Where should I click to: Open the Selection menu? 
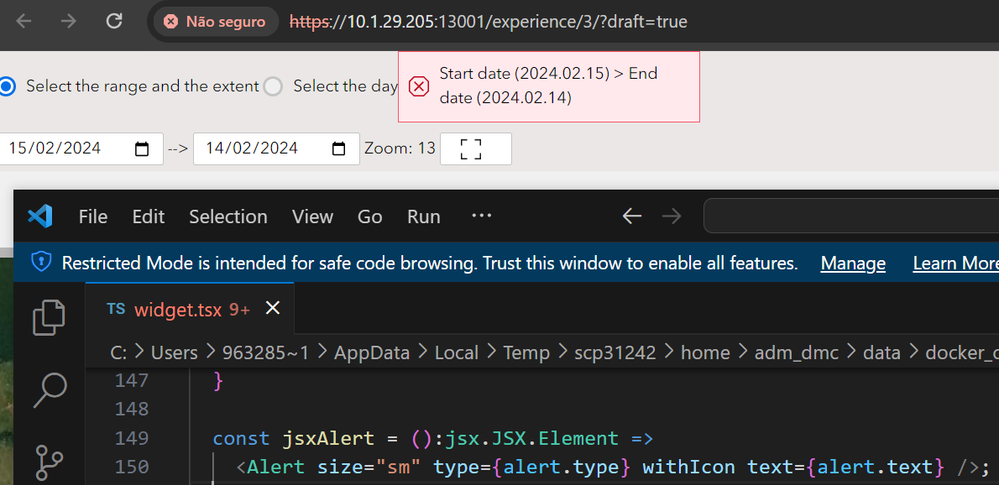point(228,216)
